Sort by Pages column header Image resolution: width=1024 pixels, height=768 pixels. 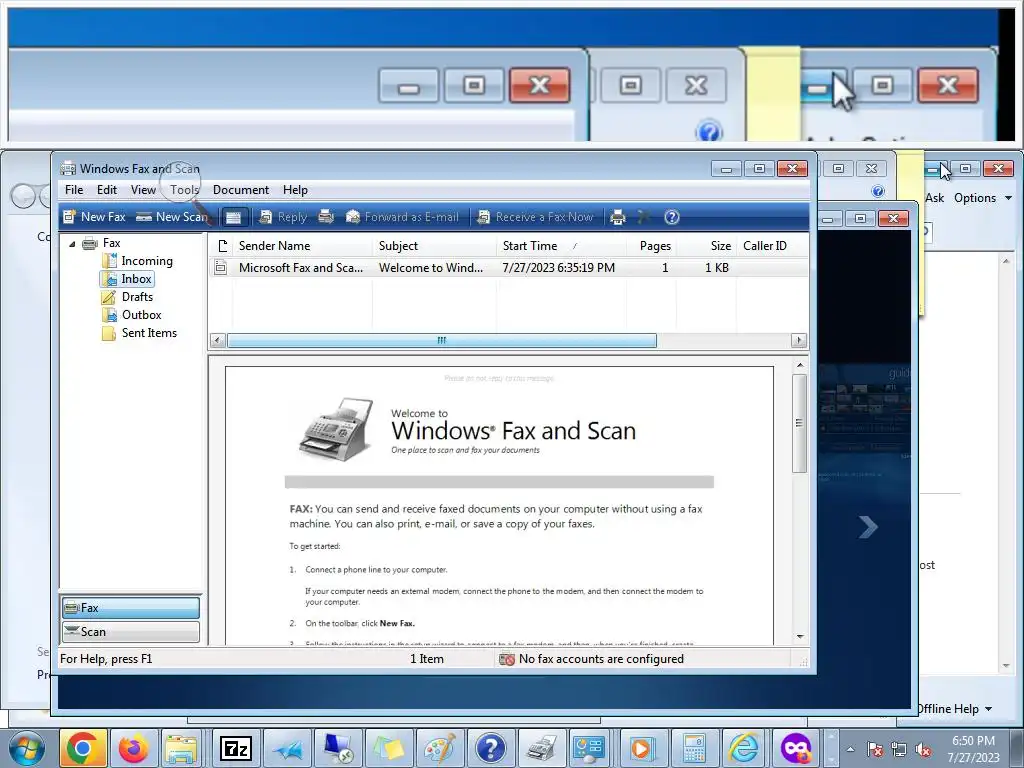pyautogui.click(x=651, y=246)
